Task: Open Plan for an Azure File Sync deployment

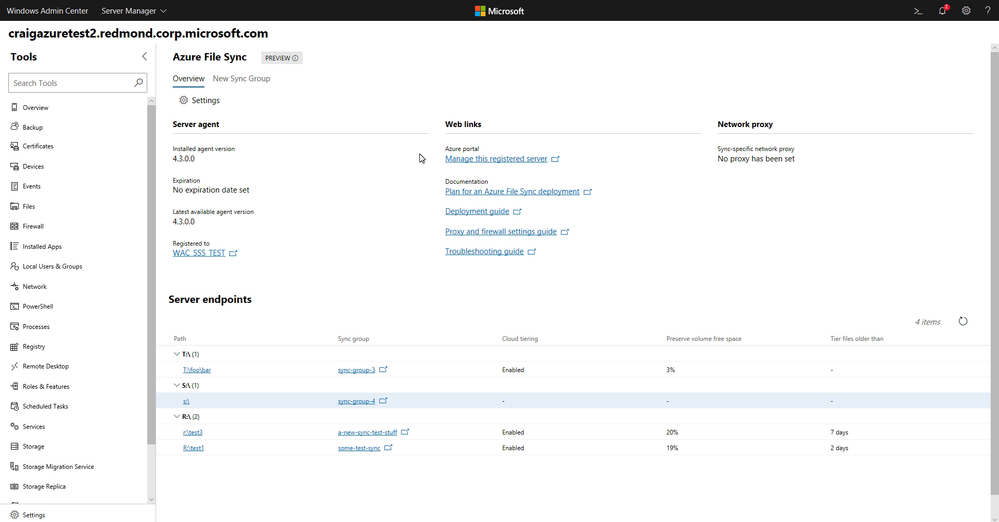Action: coord(512,192)
